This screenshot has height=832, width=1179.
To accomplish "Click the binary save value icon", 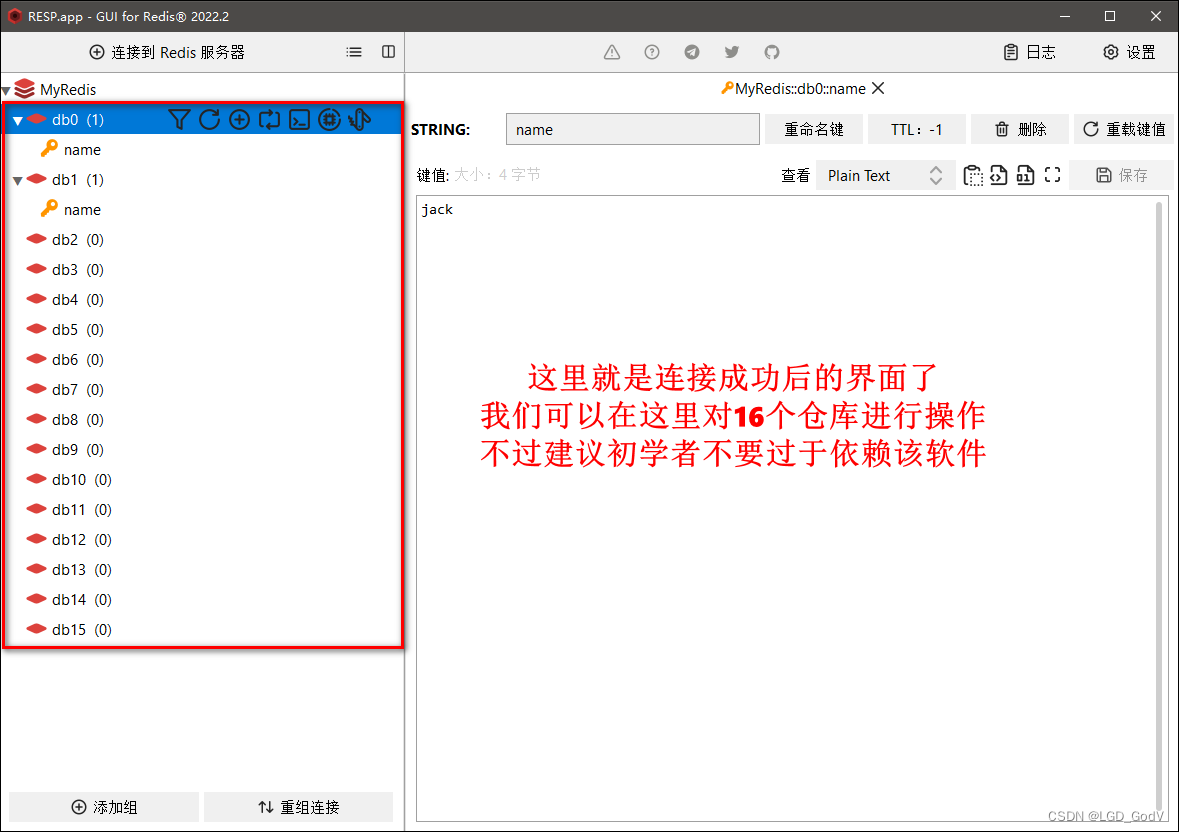I will (1026, 175).
